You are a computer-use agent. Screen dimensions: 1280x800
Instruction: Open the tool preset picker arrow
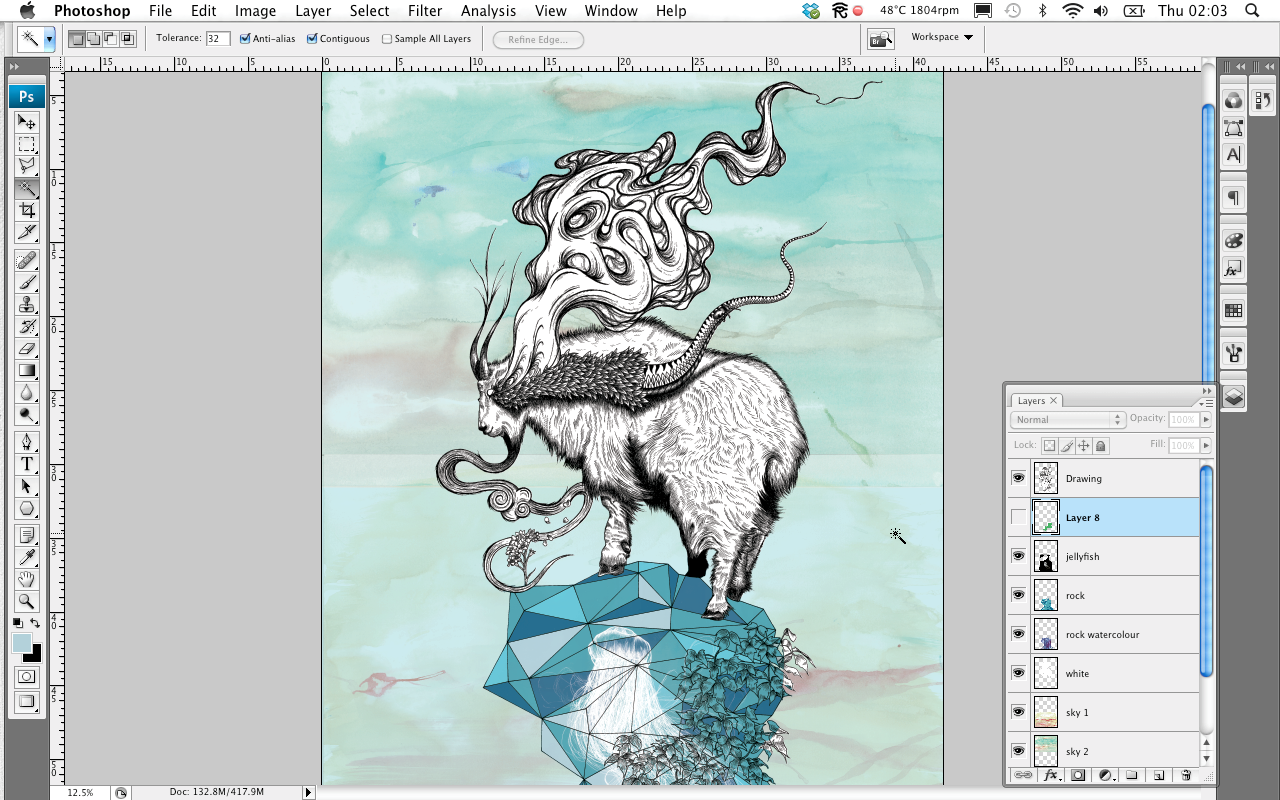point(49,40)
